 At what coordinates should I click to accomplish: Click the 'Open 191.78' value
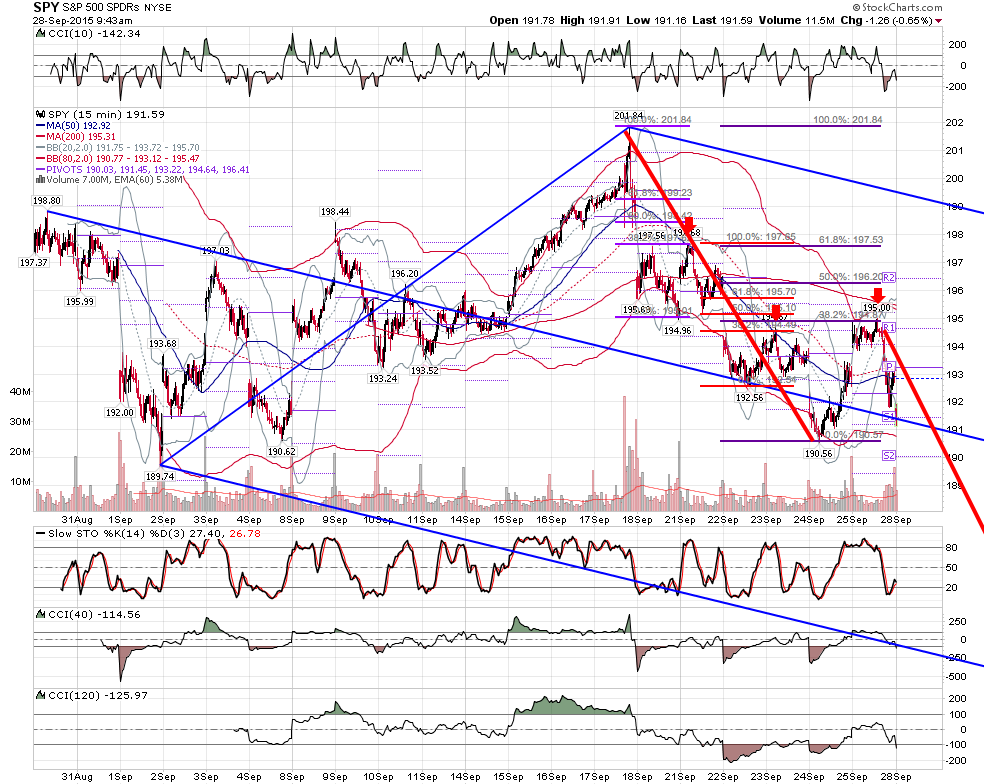522,20
